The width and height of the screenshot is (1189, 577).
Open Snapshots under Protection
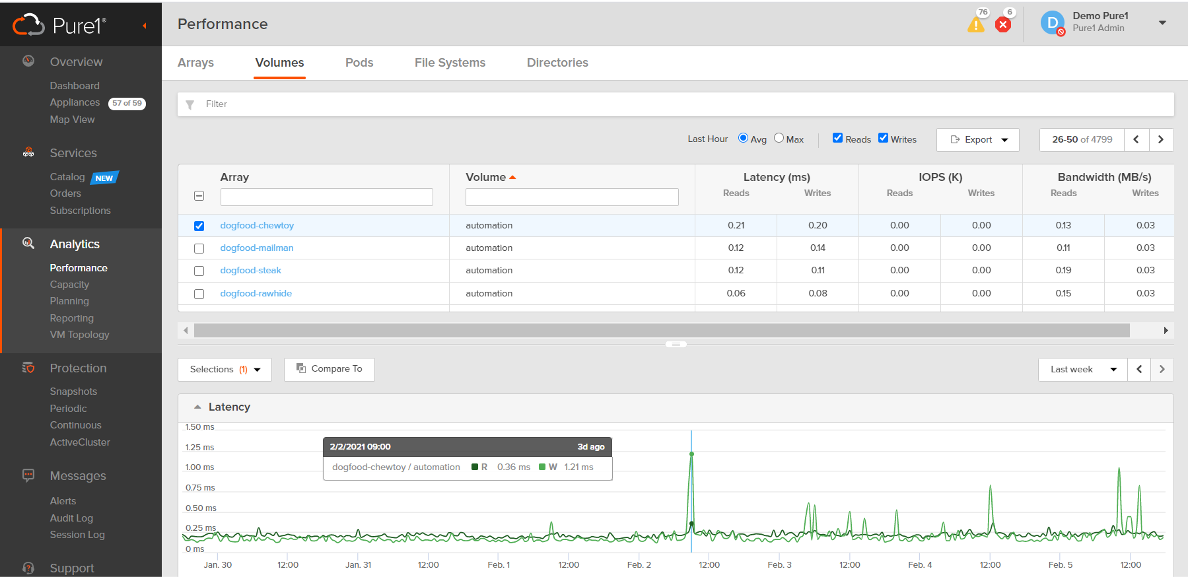(74, 391)
